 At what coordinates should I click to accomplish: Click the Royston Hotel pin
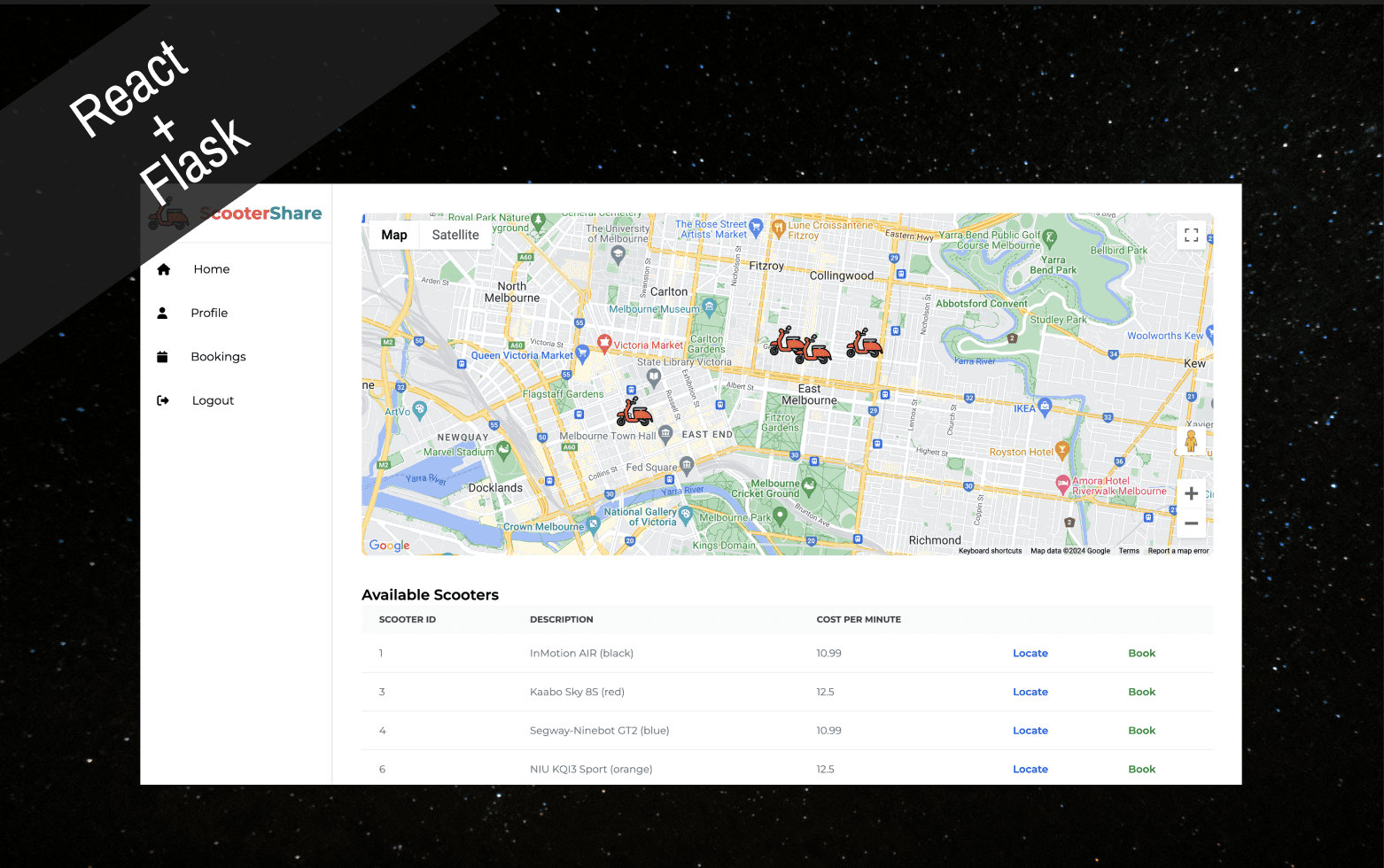point(1062,450)
